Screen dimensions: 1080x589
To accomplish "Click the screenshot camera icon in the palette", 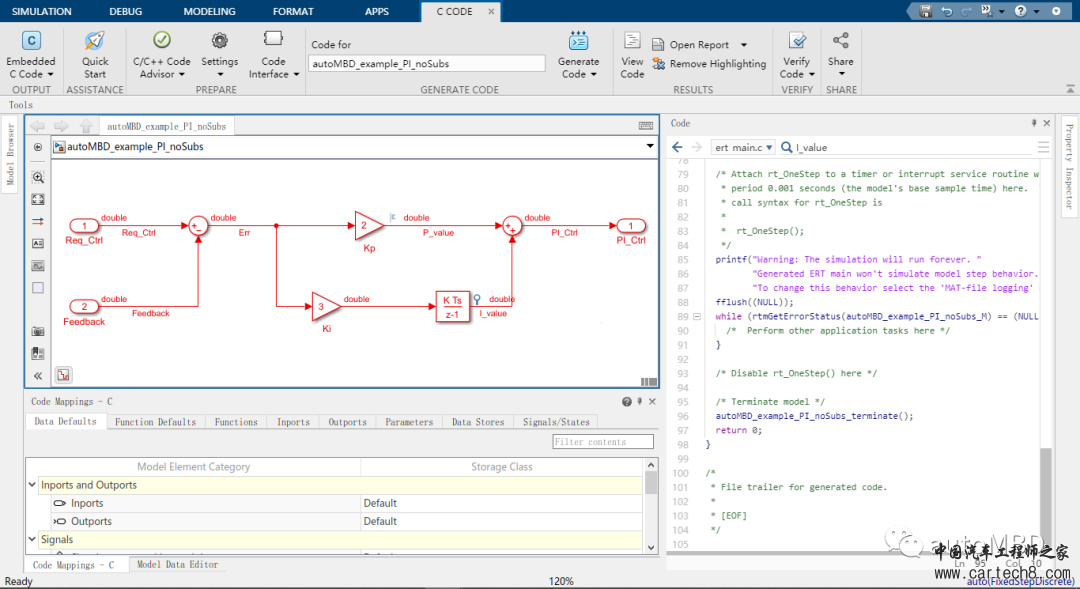I will click(38, 331).
